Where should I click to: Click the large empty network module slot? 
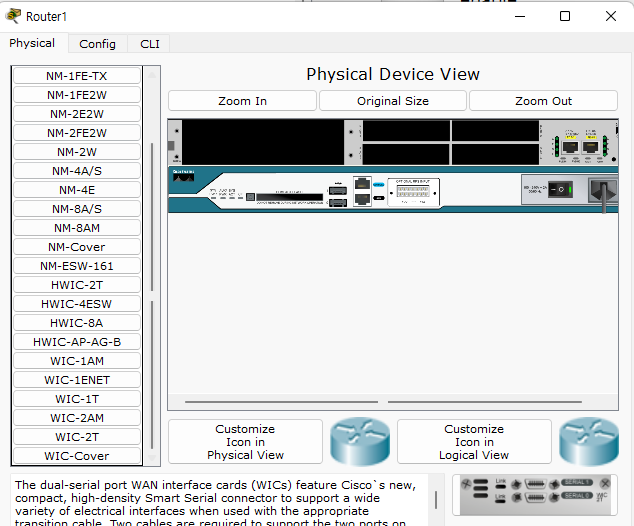pos(263,142)
